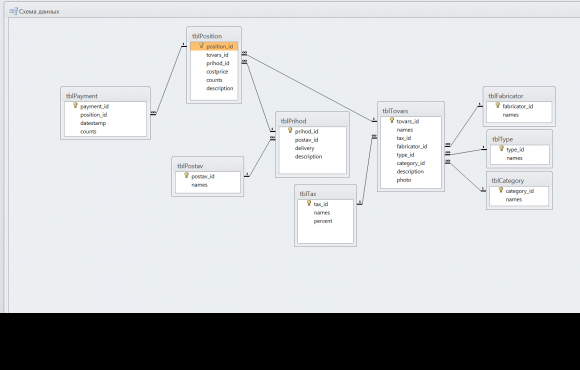Click the Схема данных relationships tab icon
This screenshot has height=370, width=580.
click(x=14, y=11)
